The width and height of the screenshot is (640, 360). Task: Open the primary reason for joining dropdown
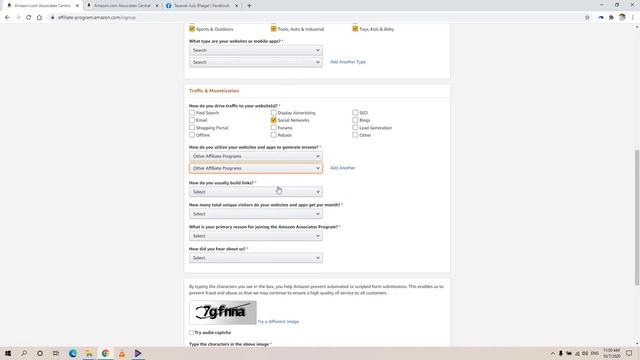coord(256,236)
